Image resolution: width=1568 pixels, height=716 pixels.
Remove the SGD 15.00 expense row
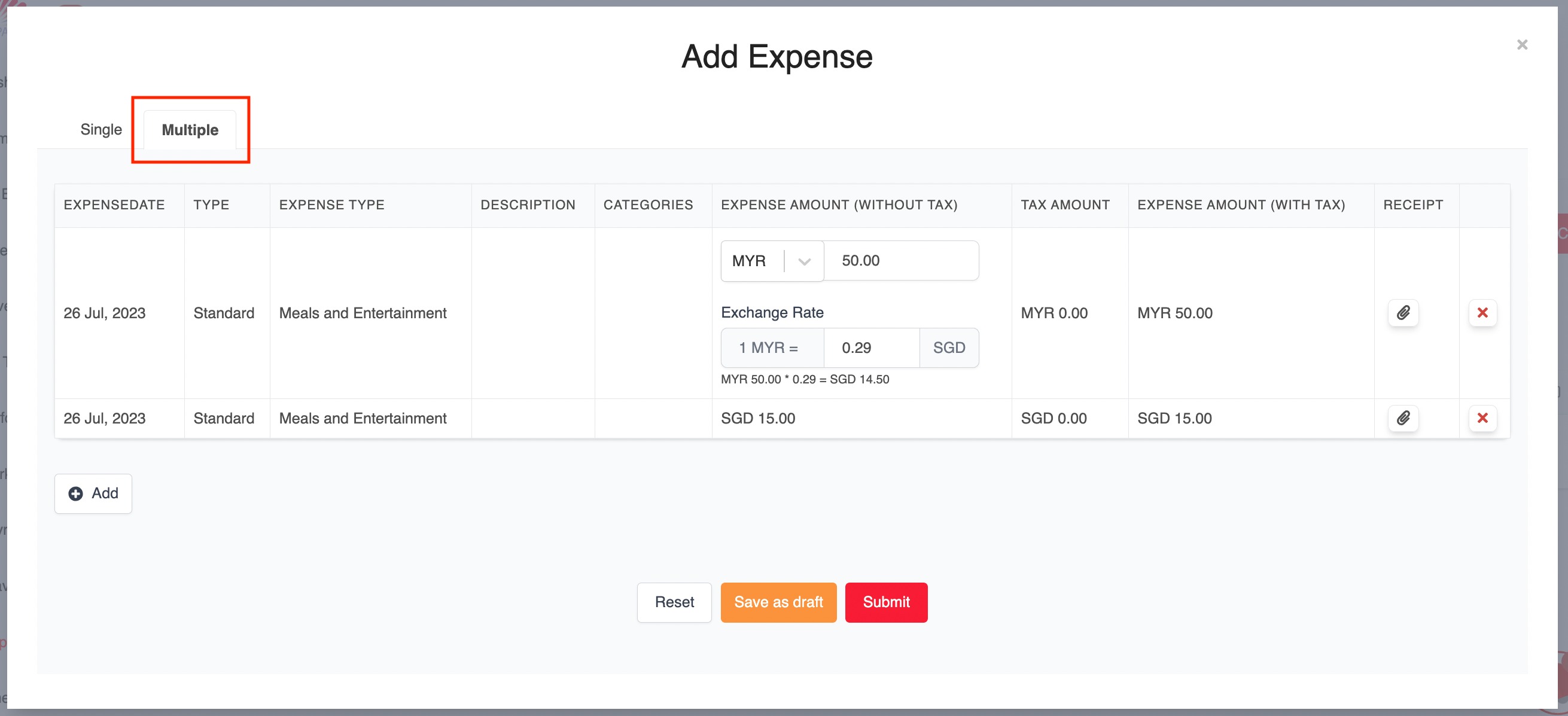coord(1482,418)
